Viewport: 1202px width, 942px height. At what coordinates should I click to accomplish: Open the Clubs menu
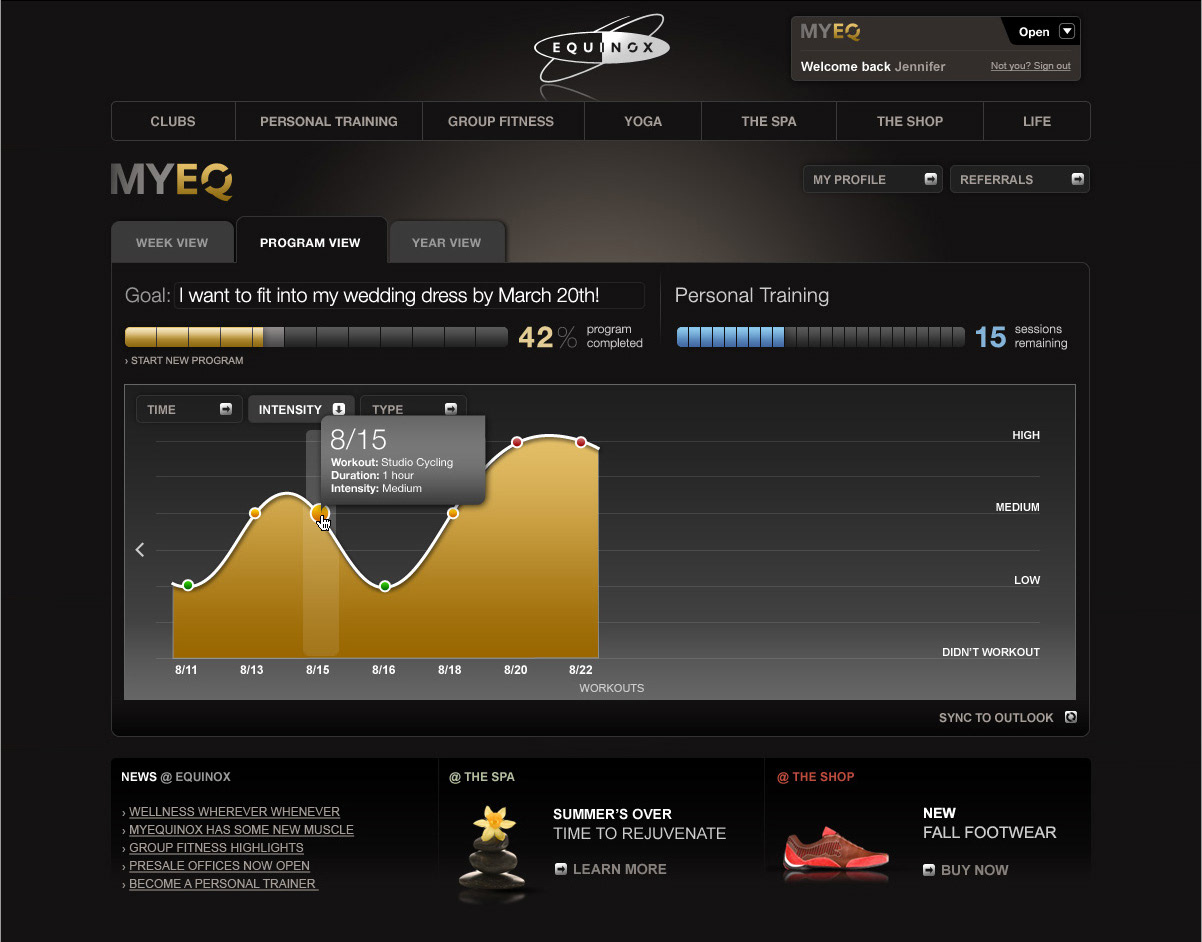tap(173, 121)
